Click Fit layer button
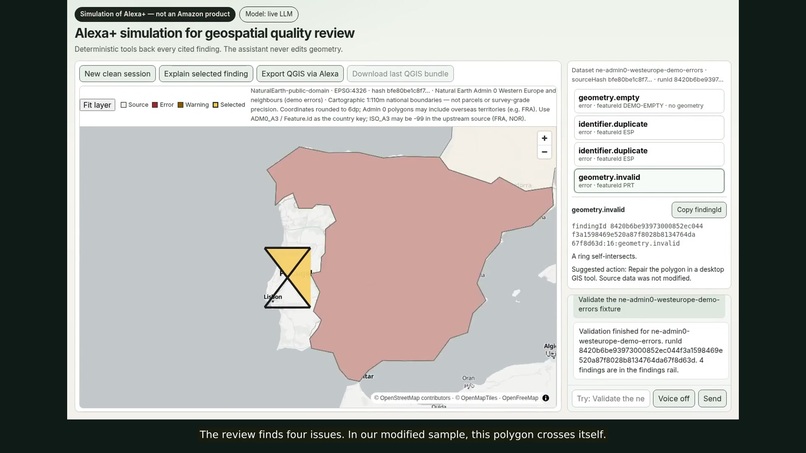The image size is (806, 453). click(x=97, y=105)
